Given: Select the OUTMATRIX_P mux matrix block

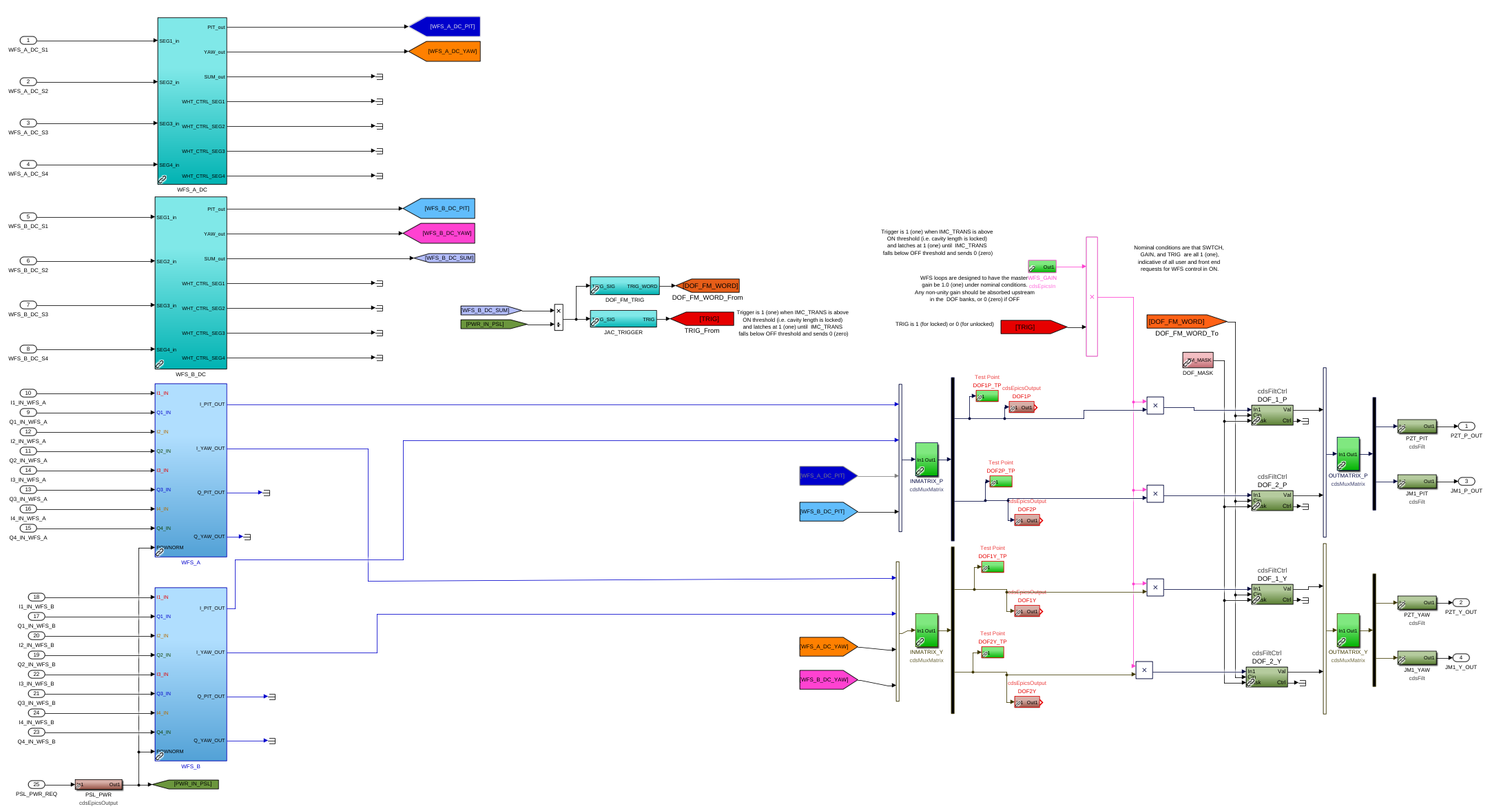Looking at the screenshot, I should pyautogui.click(x=1347, y=453).
